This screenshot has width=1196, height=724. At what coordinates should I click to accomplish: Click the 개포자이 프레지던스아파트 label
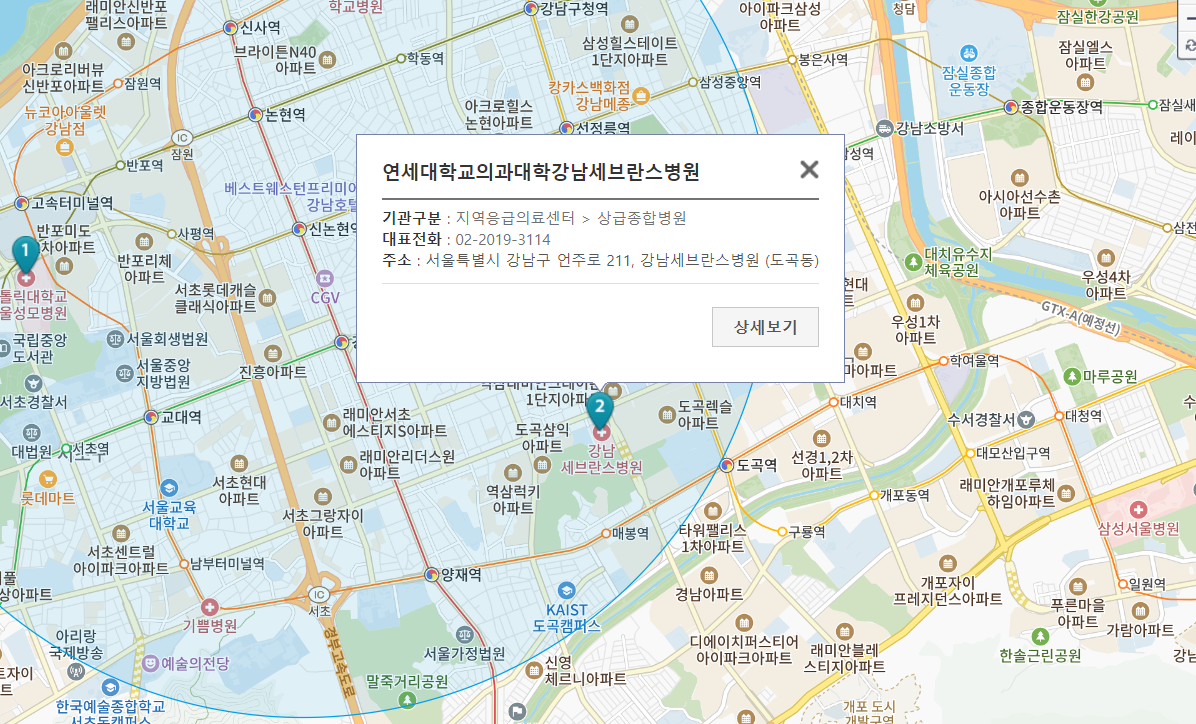point(947,591)
